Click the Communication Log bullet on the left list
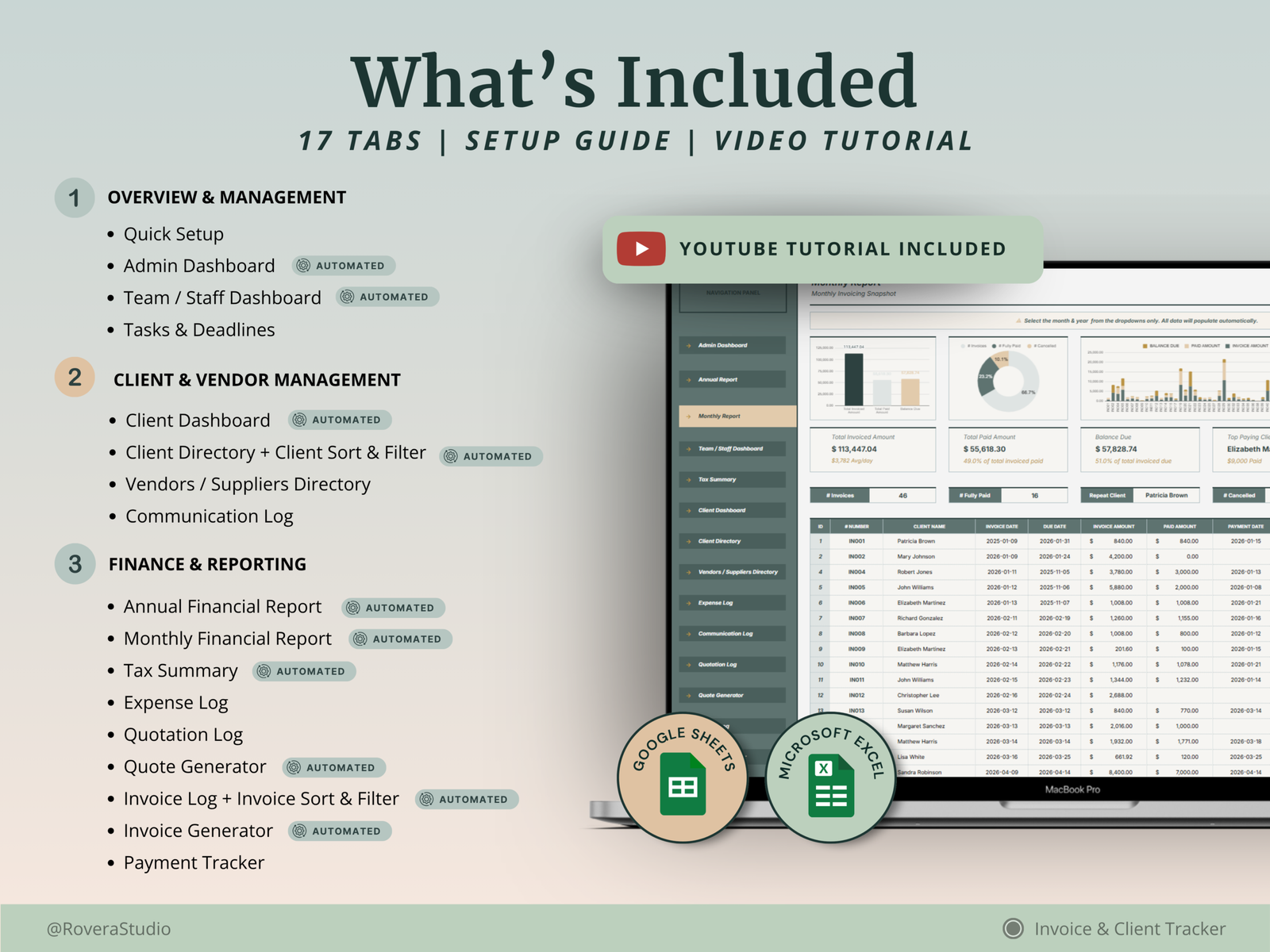1270x952 pixels. click(210, 516)
